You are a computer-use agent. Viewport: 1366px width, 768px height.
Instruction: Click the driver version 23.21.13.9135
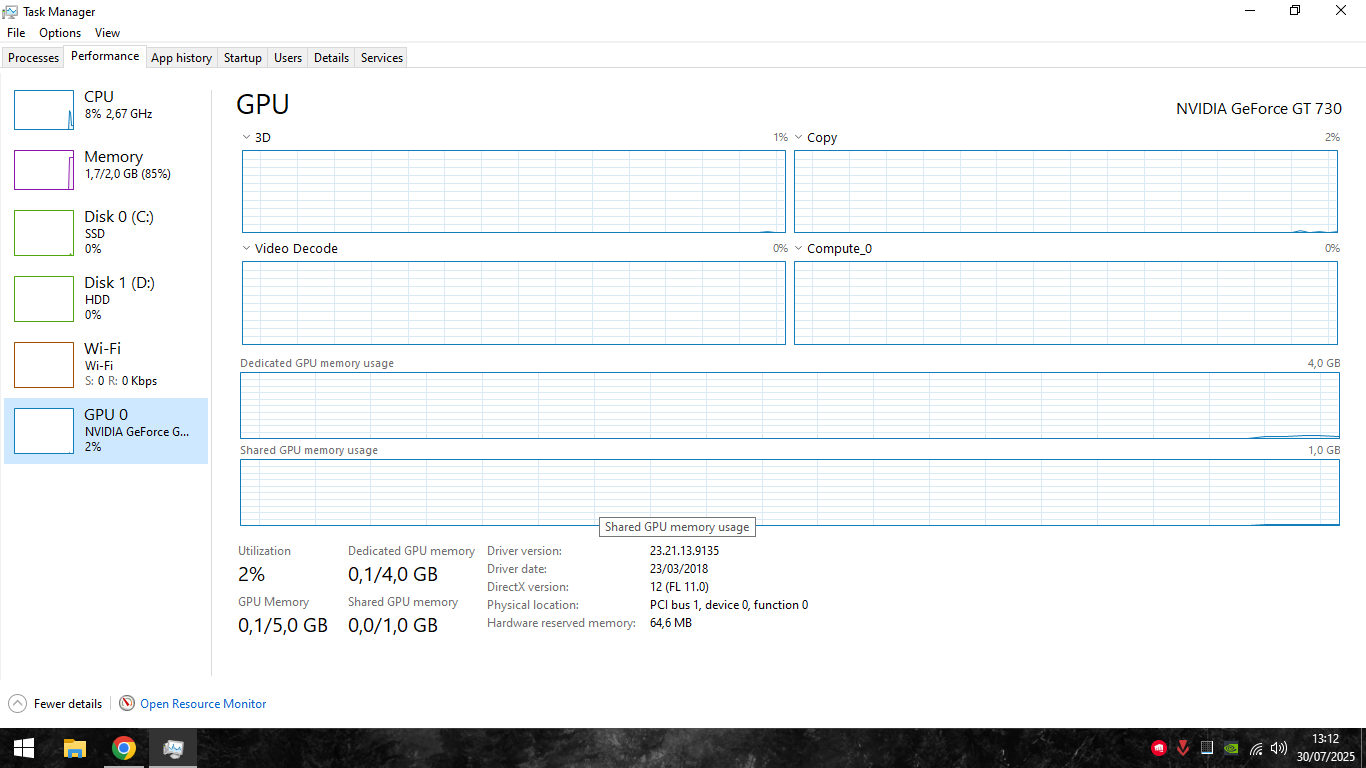point(685,551)
